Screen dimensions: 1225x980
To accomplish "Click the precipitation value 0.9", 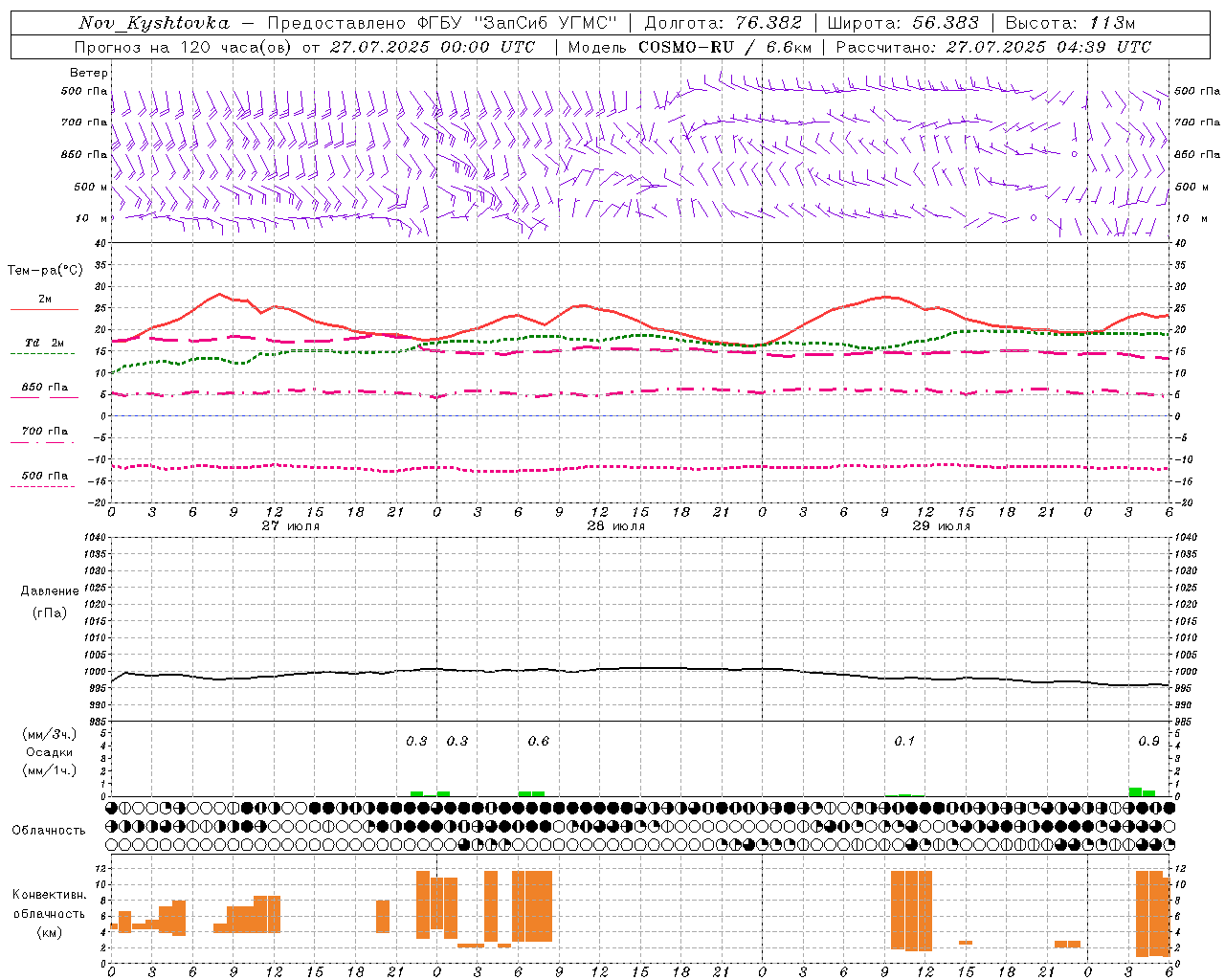I will [x=1149, y=741].
